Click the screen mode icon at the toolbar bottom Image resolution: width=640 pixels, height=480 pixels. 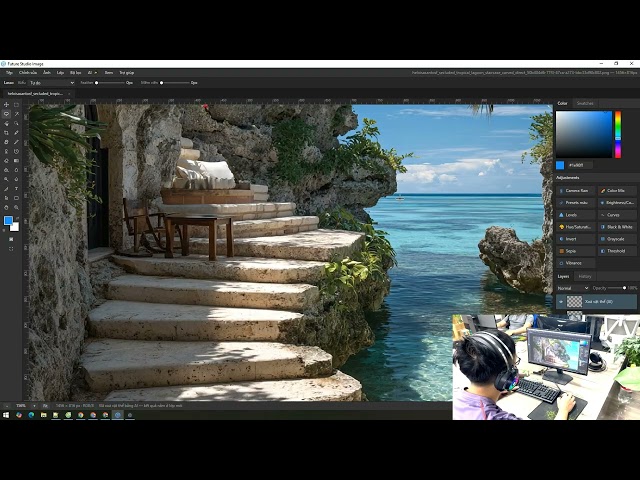11,249
